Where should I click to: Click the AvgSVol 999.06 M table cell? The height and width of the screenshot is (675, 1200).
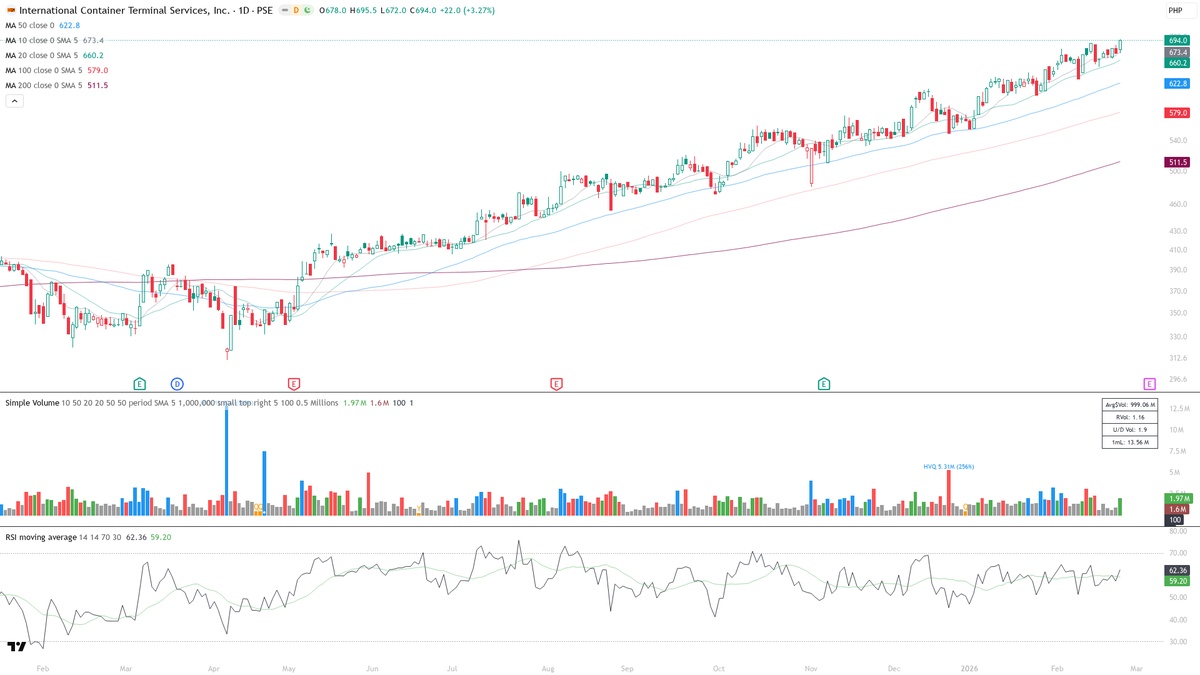pos(1130,404)
